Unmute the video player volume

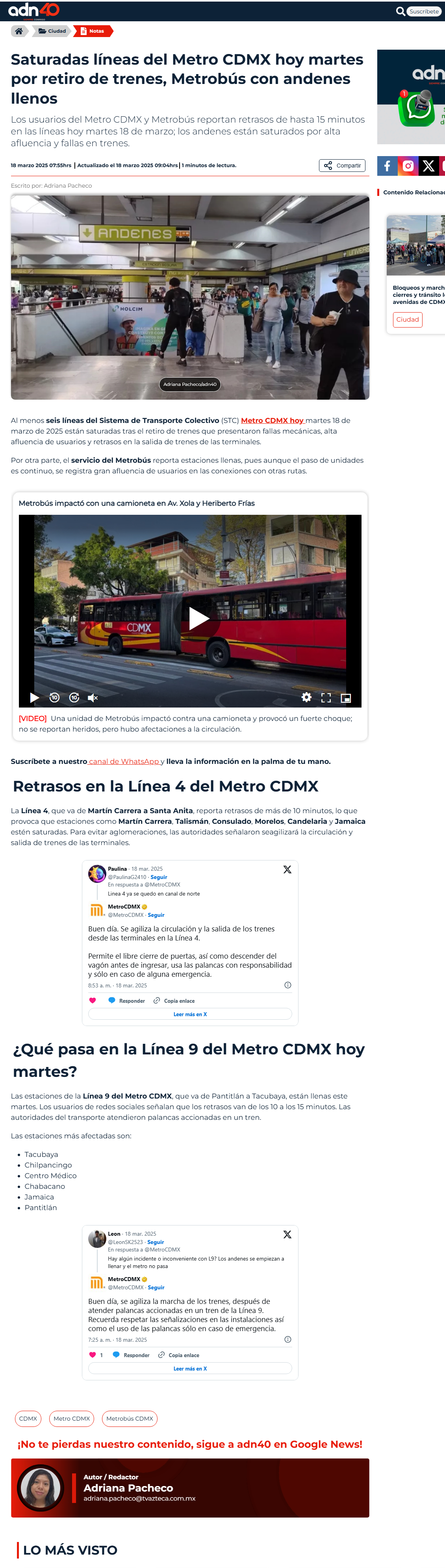[93, 698]
